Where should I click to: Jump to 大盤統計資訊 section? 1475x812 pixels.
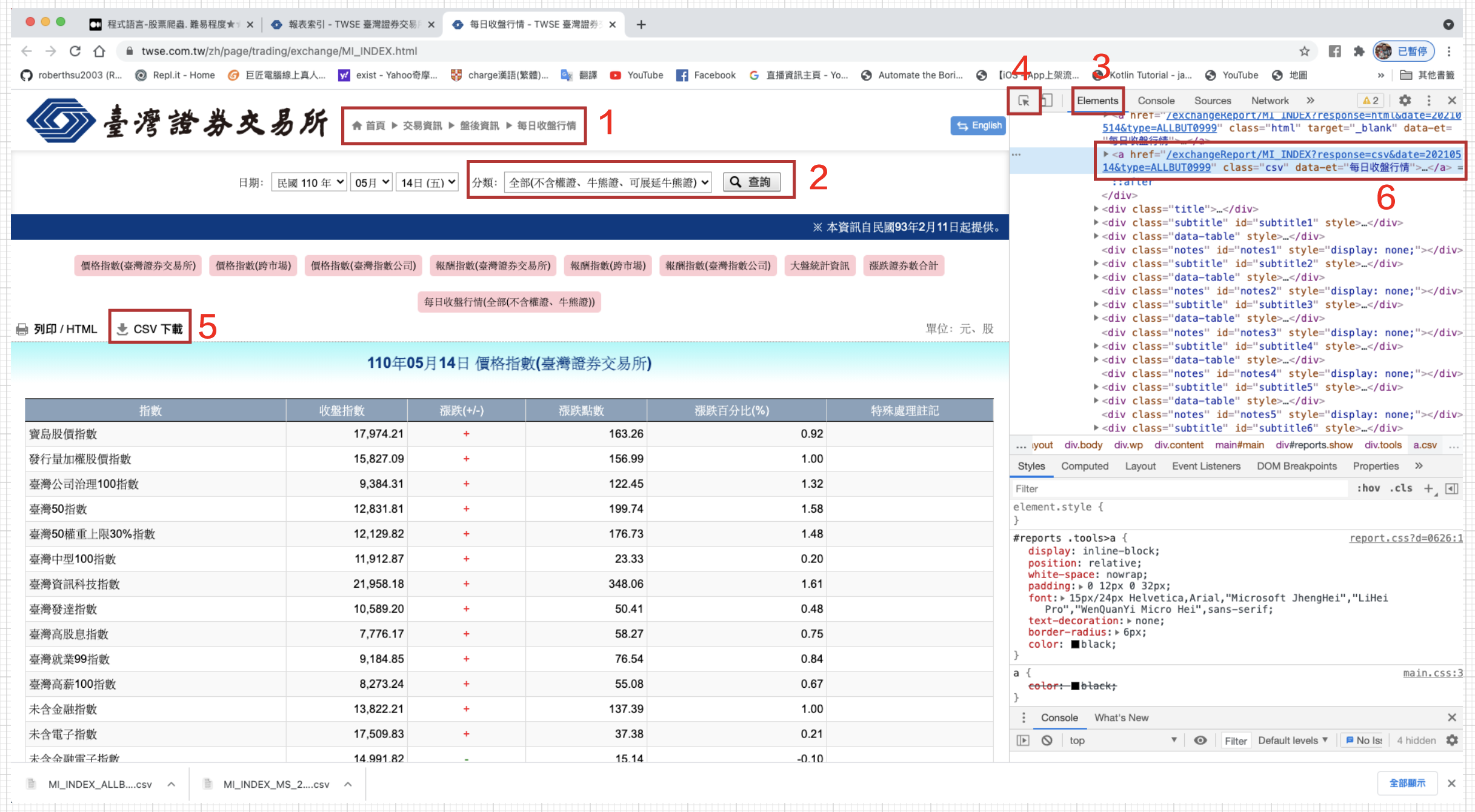[820, 265]
